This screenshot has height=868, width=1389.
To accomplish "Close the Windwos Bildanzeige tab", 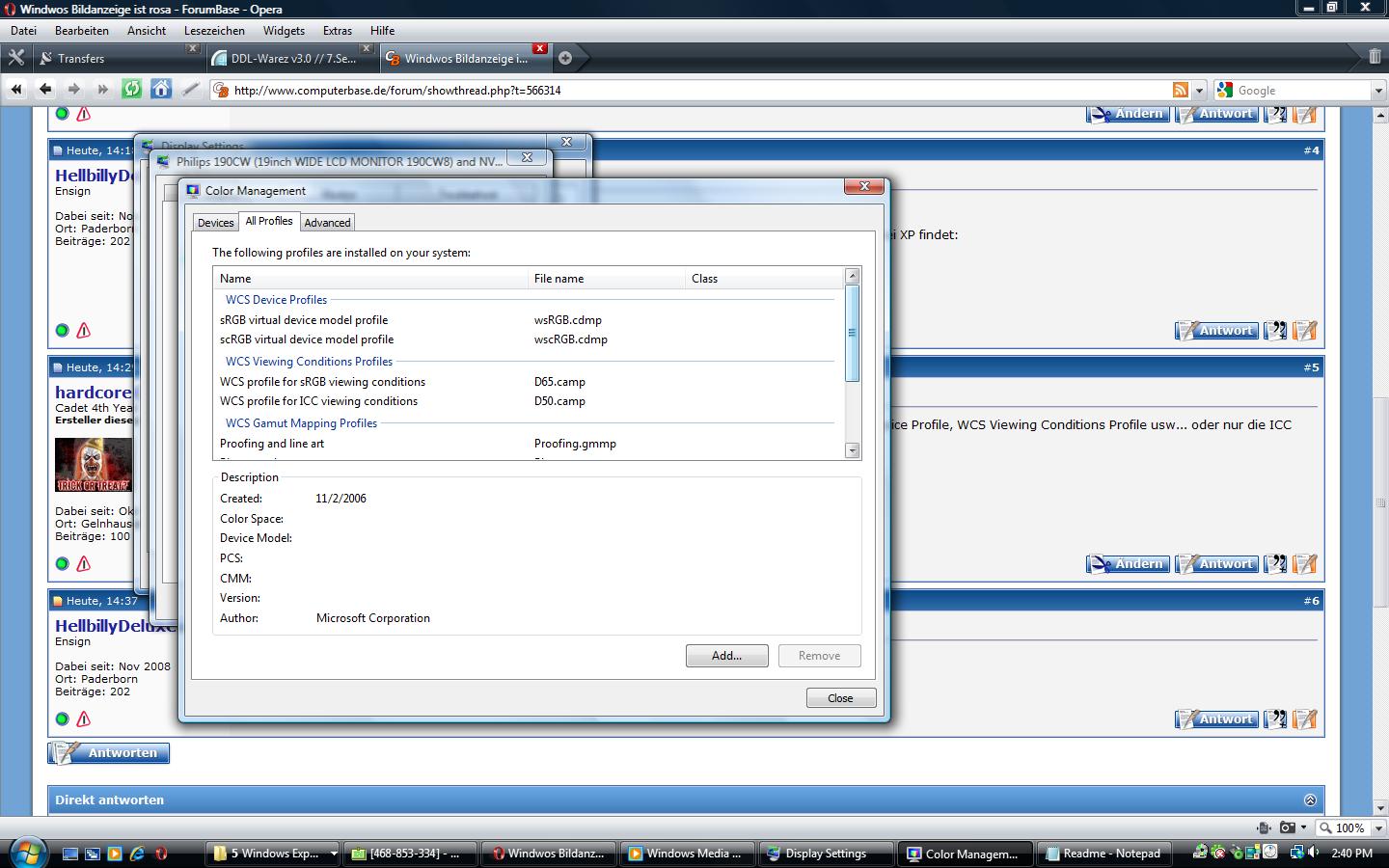I will pos(540,48).
